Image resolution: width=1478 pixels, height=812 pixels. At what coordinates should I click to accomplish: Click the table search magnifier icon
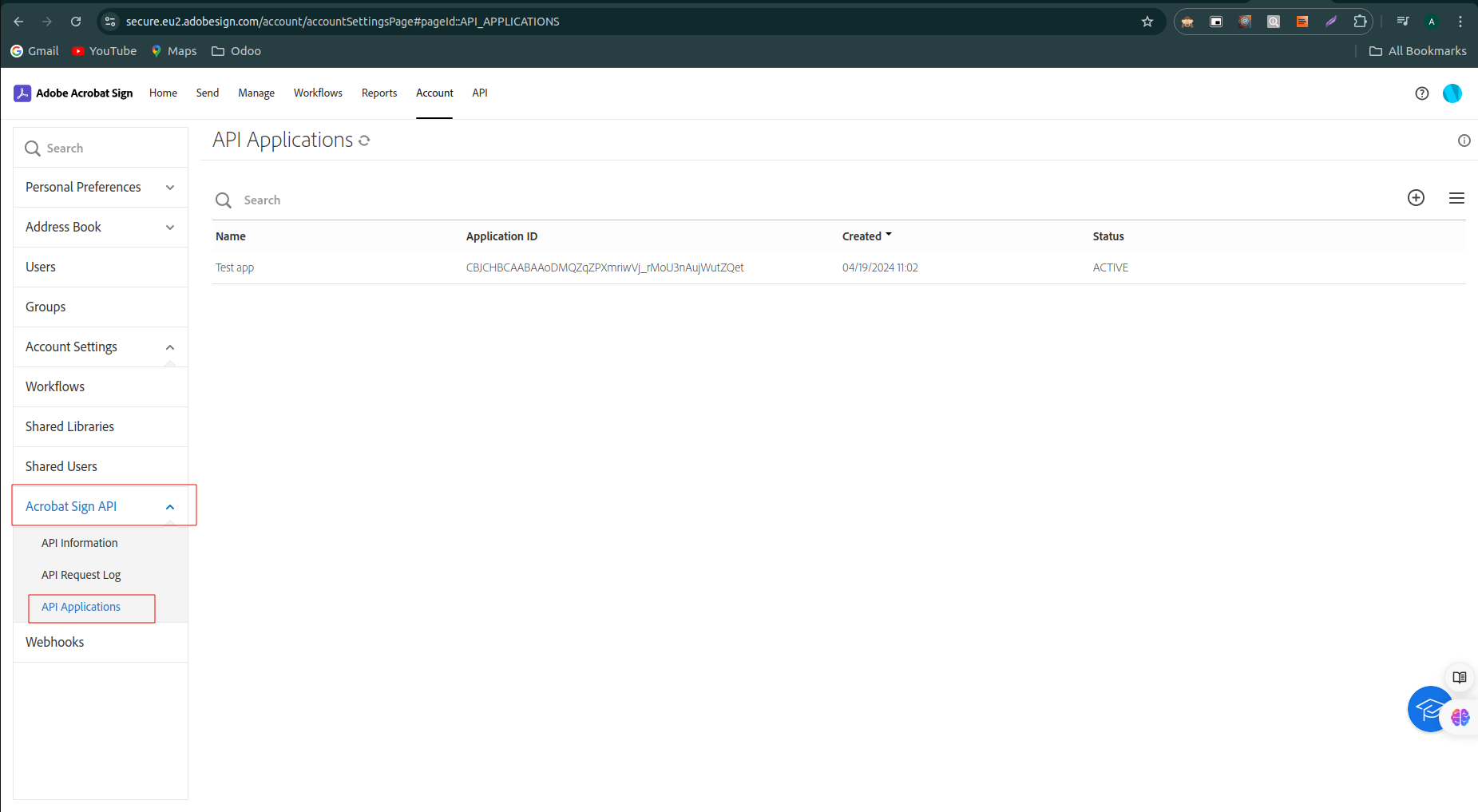coord(224,200)
